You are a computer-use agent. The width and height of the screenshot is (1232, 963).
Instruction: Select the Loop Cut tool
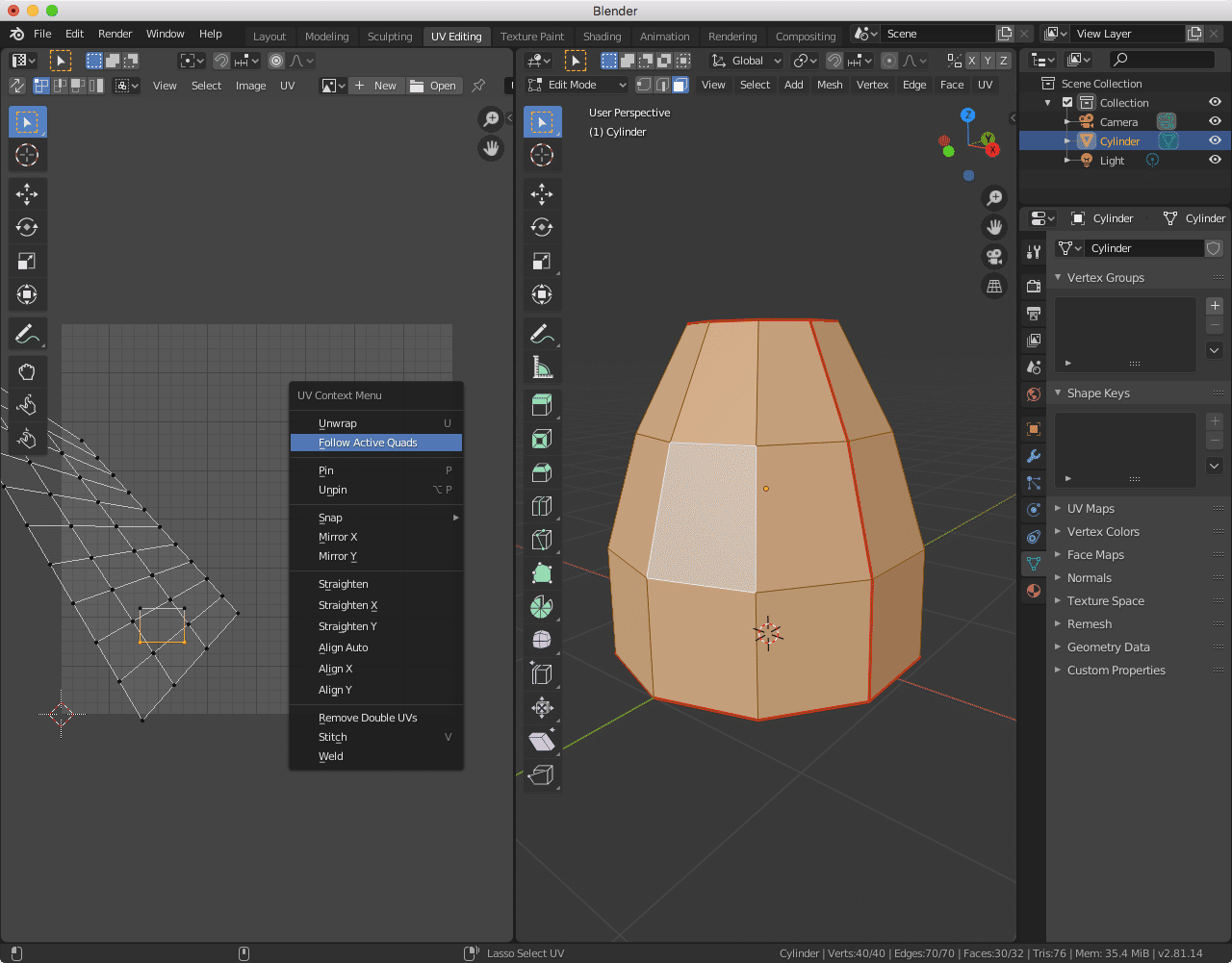click(542, 506)
